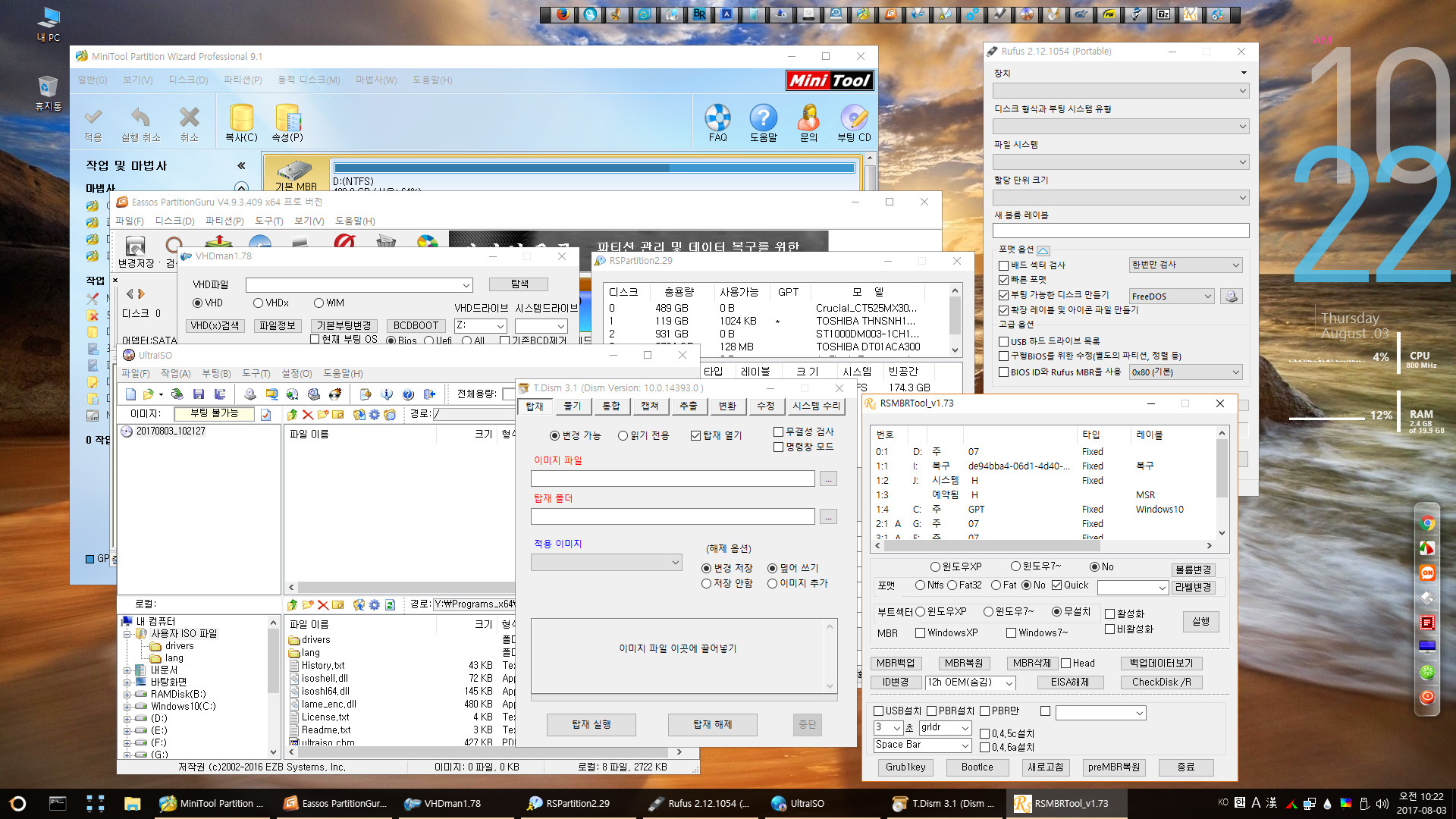
Task: Click the info icon in UltraISO toolbar
Action: tap(387, 394)
